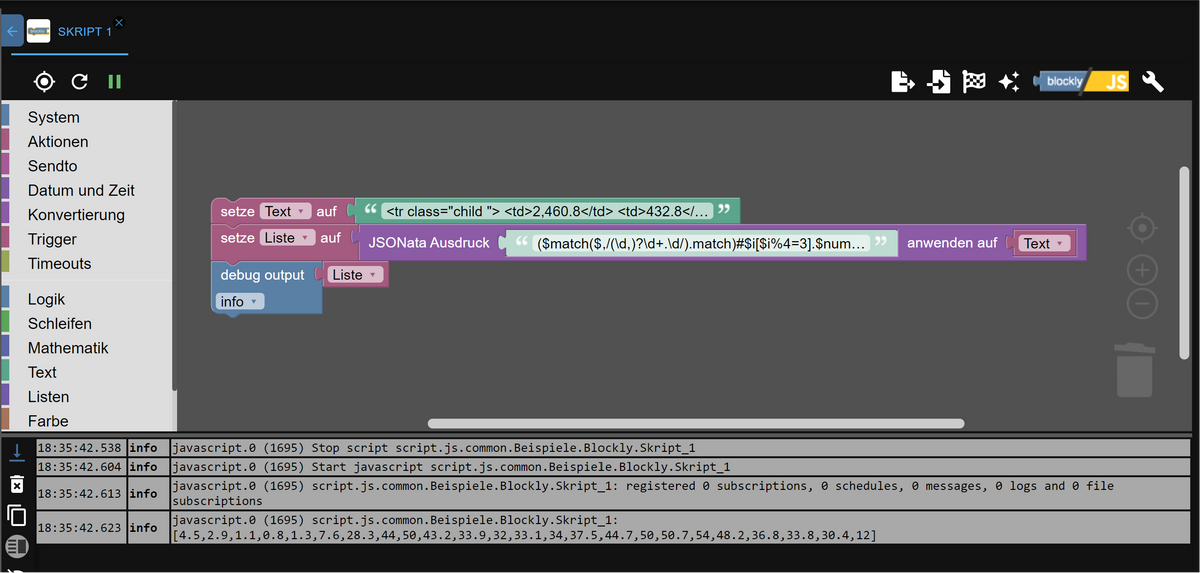Click the checkered flag check icon
The image size is (1200, 573).
tap(974, 82)
